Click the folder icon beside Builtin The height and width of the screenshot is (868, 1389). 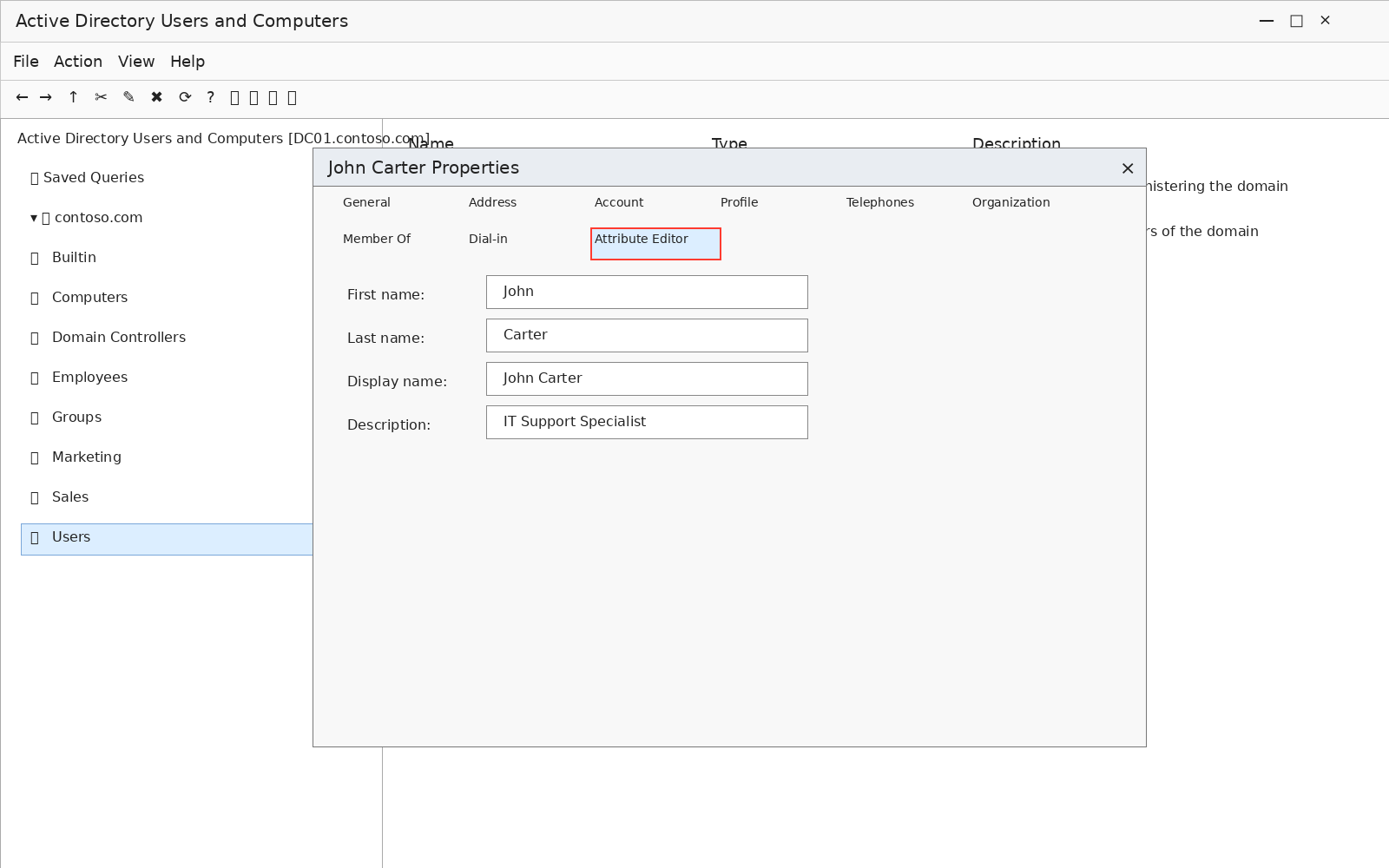(35, 258)
